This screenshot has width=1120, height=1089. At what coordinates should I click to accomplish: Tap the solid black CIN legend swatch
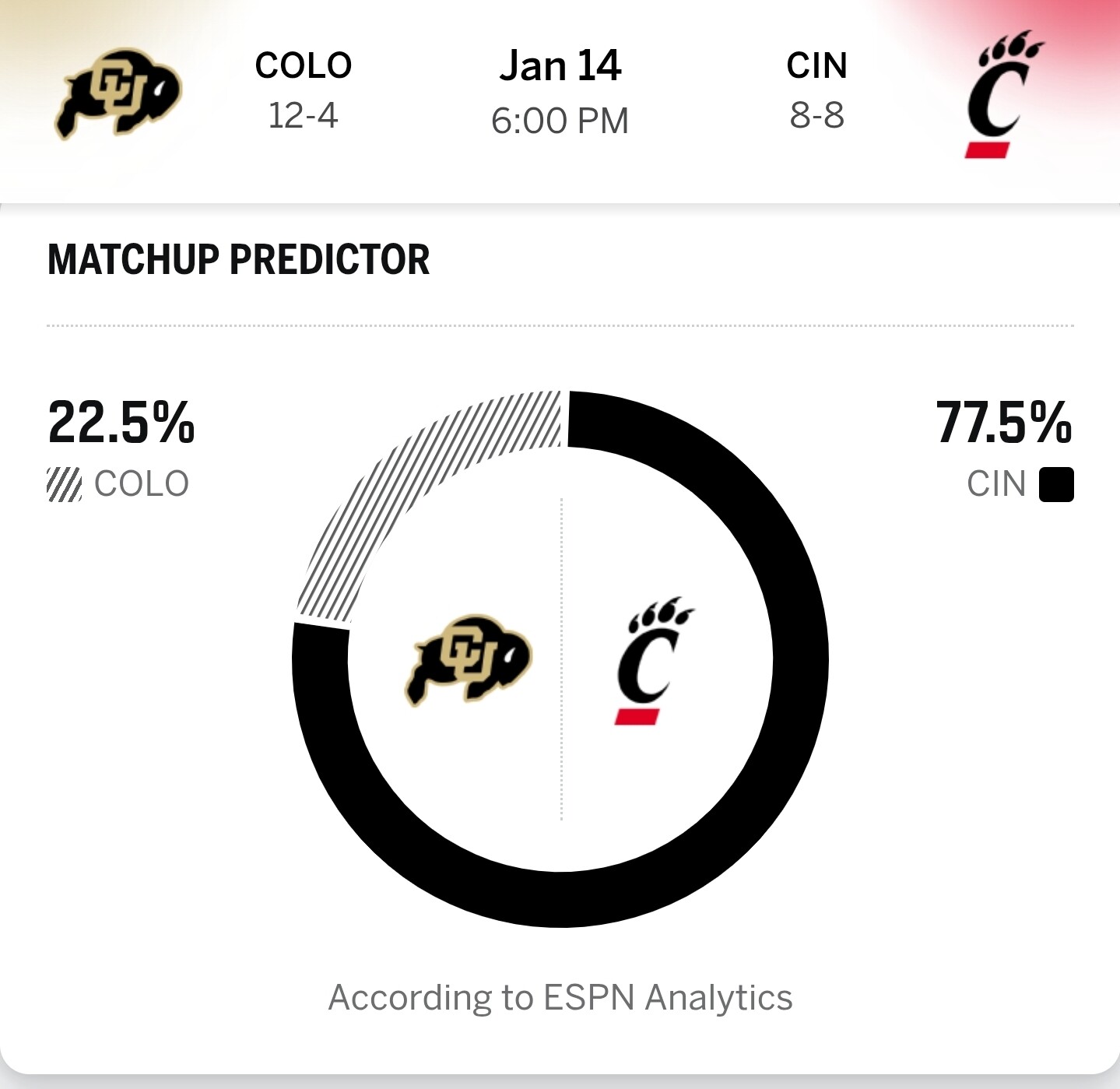tap(1056, 484)
